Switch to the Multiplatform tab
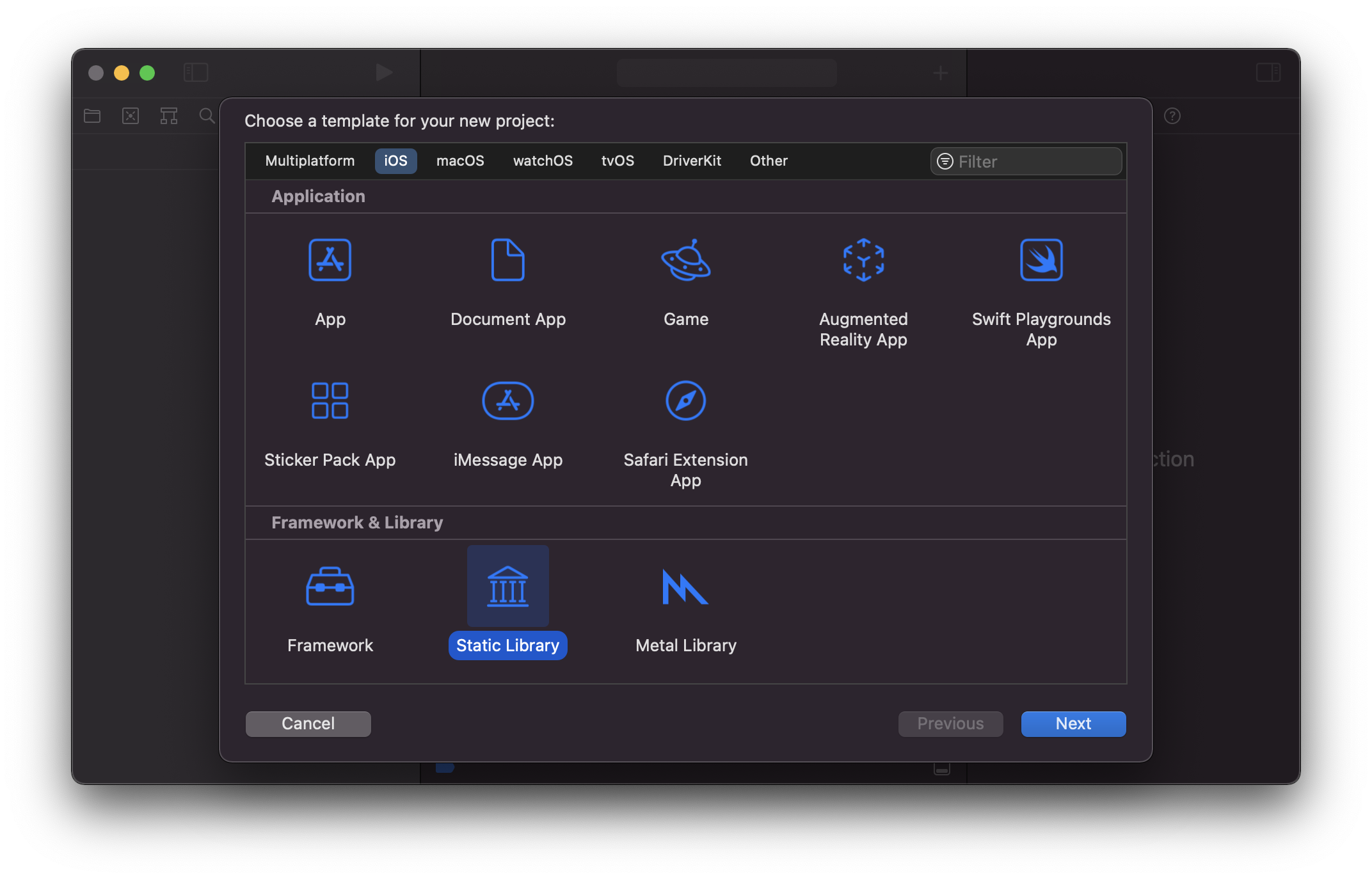Image resolution: width=1372 pixels, height=879 pixels. [x=310, y=161]
